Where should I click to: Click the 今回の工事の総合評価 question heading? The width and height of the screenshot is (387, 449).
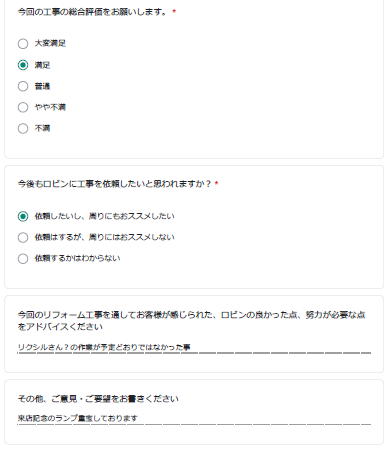92,12
